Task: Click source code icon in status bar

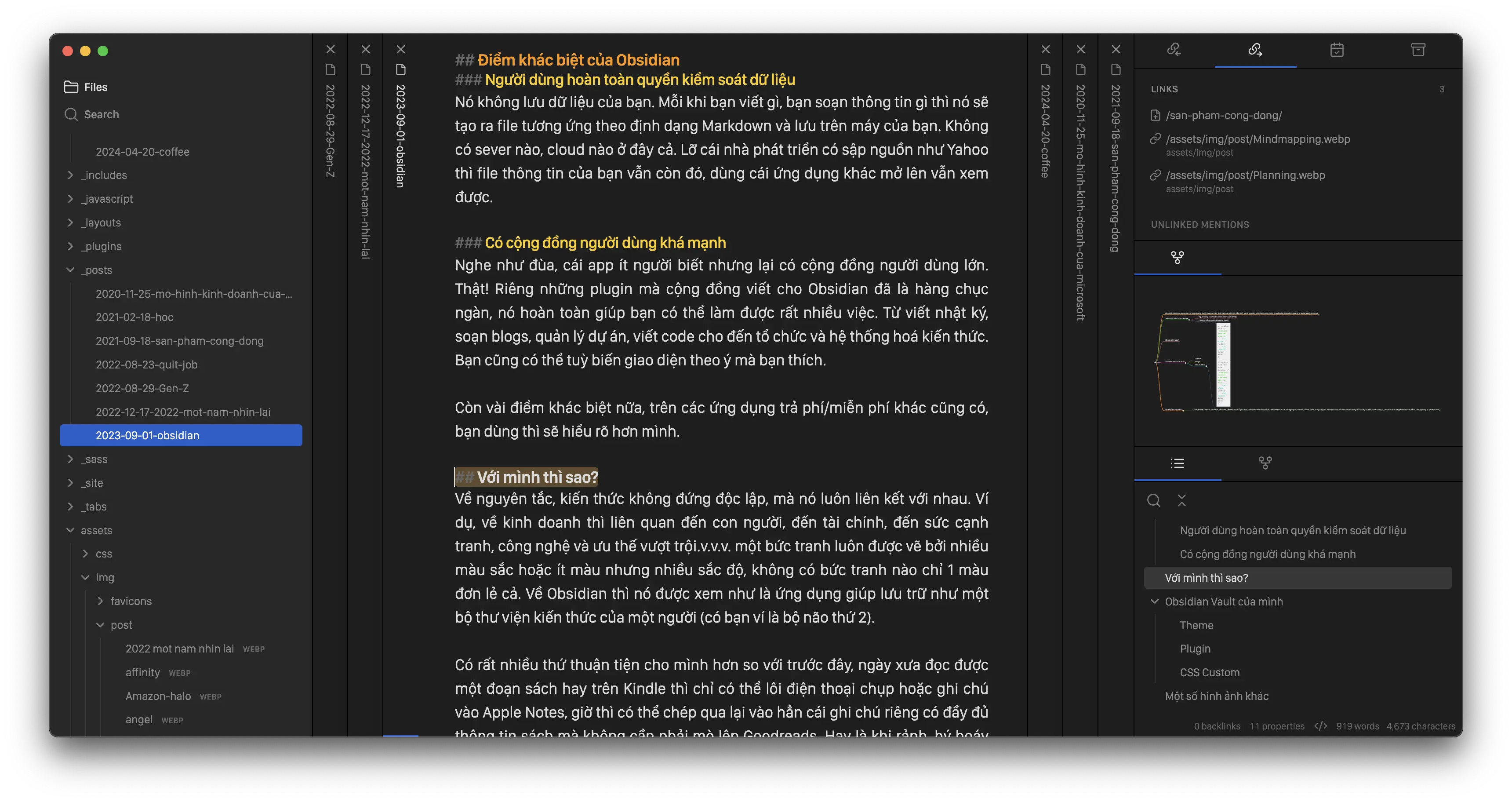Action: pos(1320,726)
